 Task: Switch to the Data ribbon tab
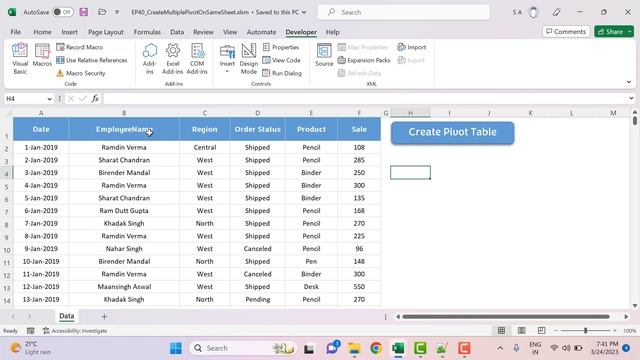(177, 32)
